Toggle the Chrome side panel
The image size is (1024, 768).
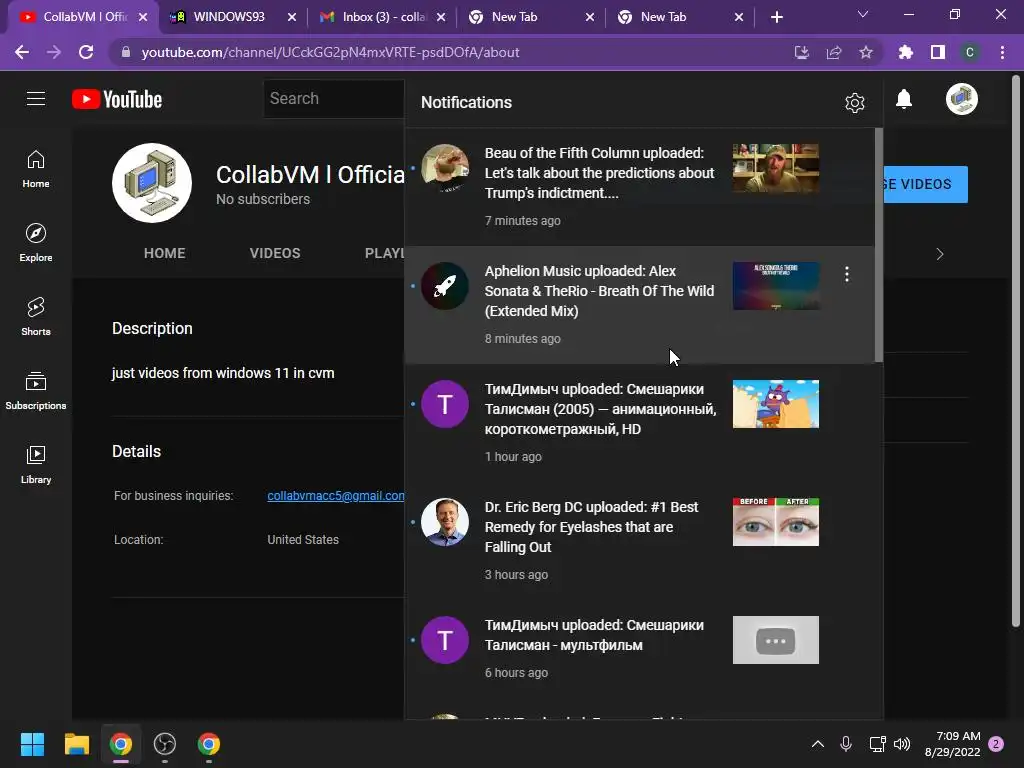(938, 52)
